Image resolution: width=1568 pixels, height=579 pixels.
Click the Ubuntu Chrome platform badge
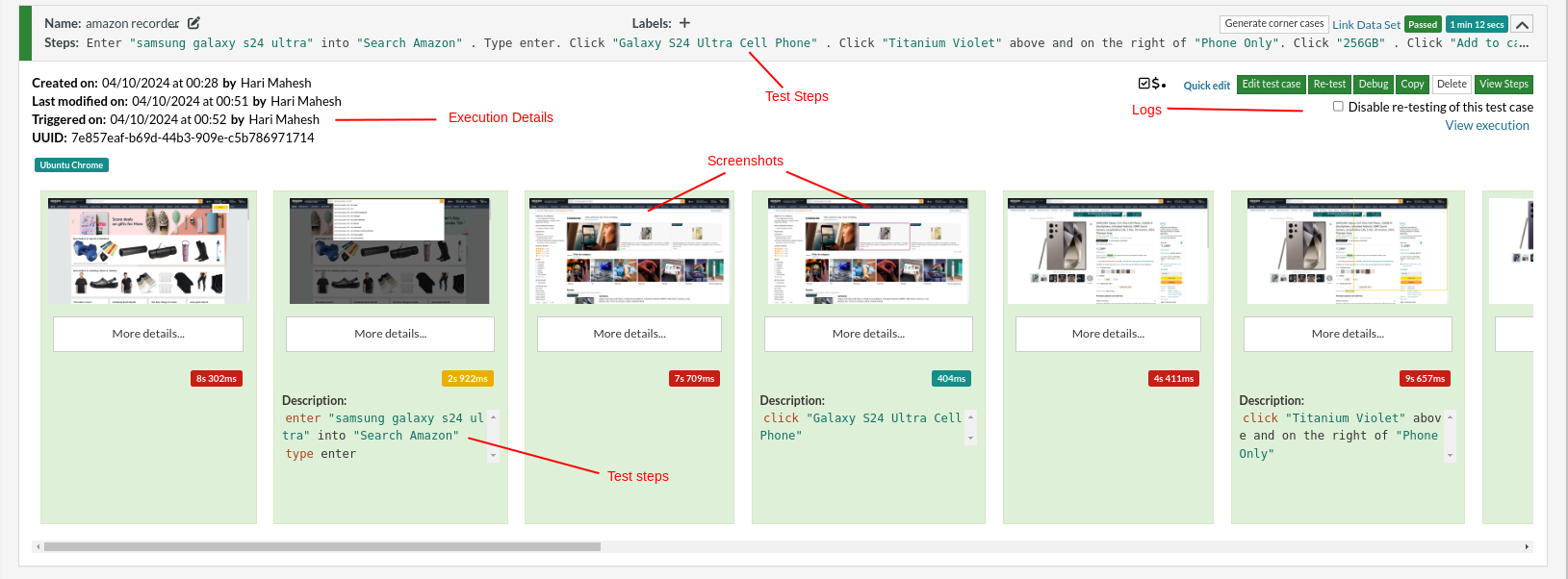pos(71,165)
